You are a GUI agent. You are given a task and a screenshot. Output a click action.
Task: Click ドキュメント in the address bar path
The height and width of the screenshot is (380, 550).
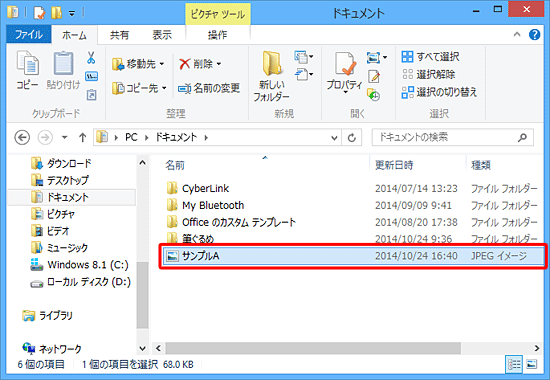pyautogui.click(x=176, y=137)
